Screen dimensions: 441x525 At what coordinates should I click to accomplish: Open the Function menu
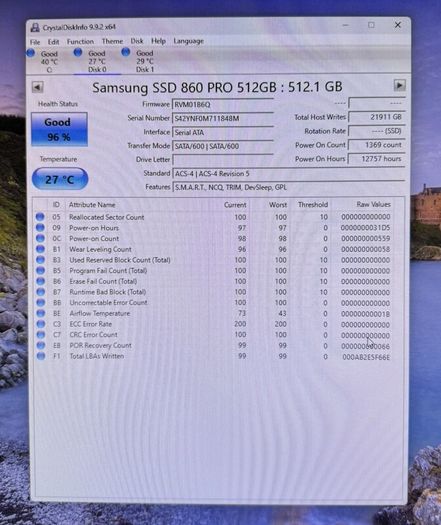pos(80,42)
